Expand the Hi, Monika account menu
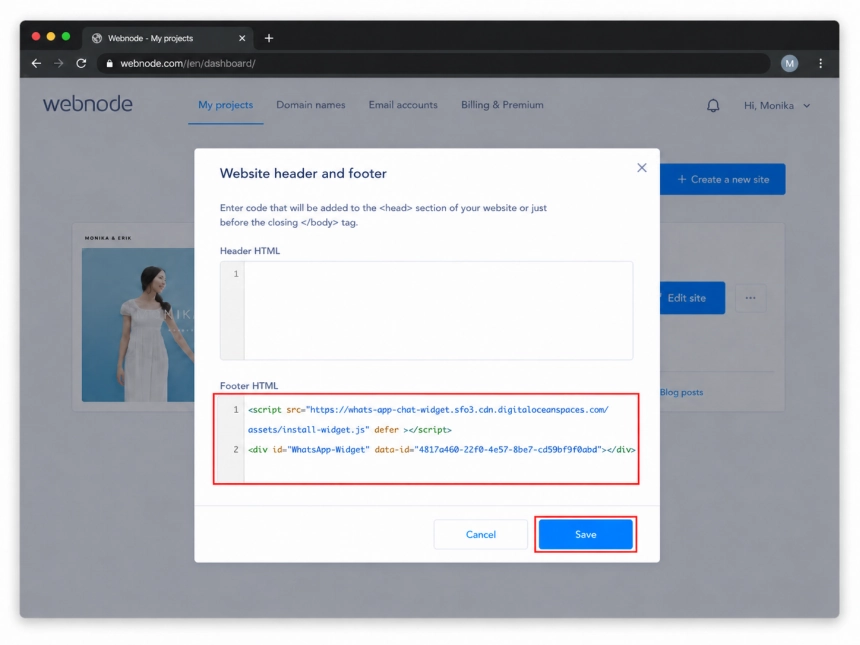Viewport: 860px width, 645px height. 776,105
